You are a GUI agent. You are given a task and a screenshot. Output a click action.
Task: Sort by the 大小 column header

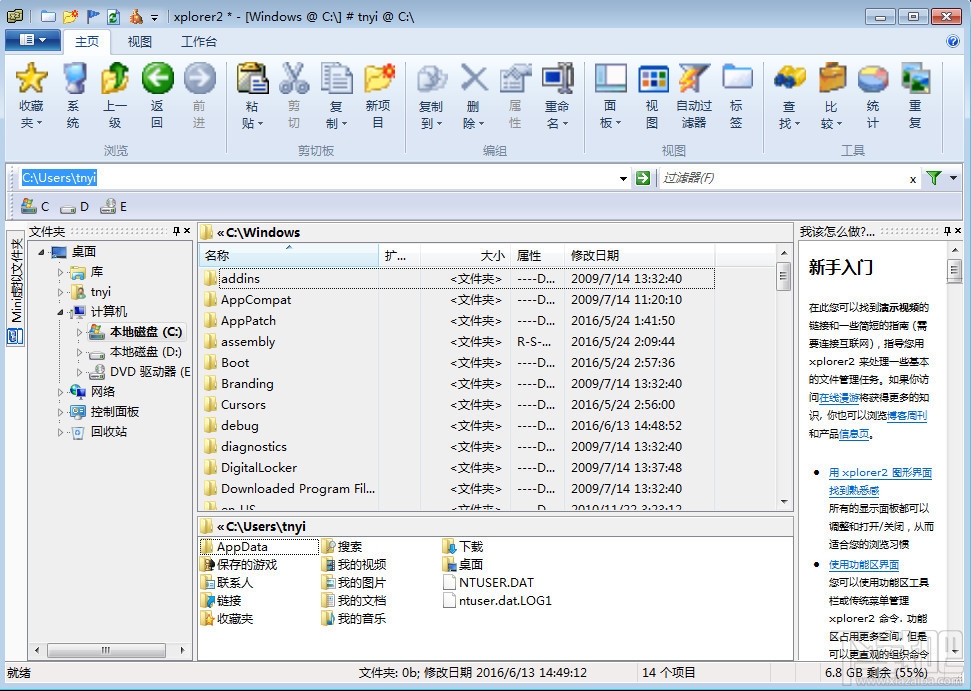pyautogui.click(x=465, y=255)
